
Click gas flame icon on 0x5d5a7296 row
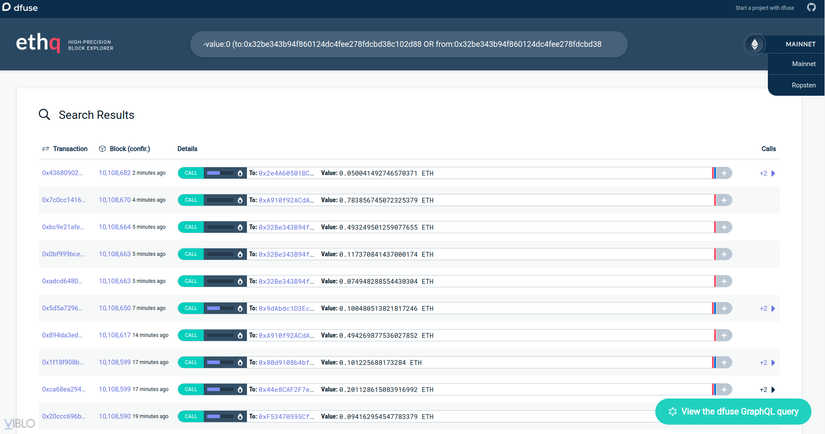[240, 308]
